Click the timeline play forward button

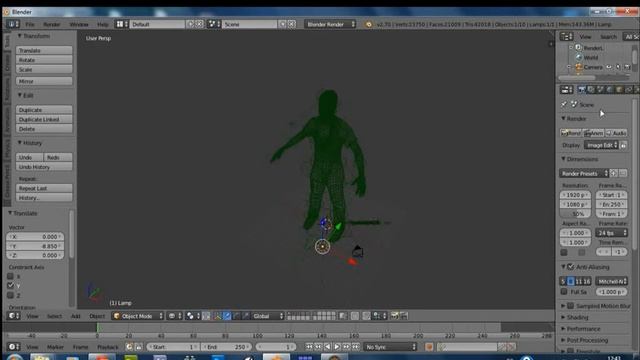pos(337,347)
